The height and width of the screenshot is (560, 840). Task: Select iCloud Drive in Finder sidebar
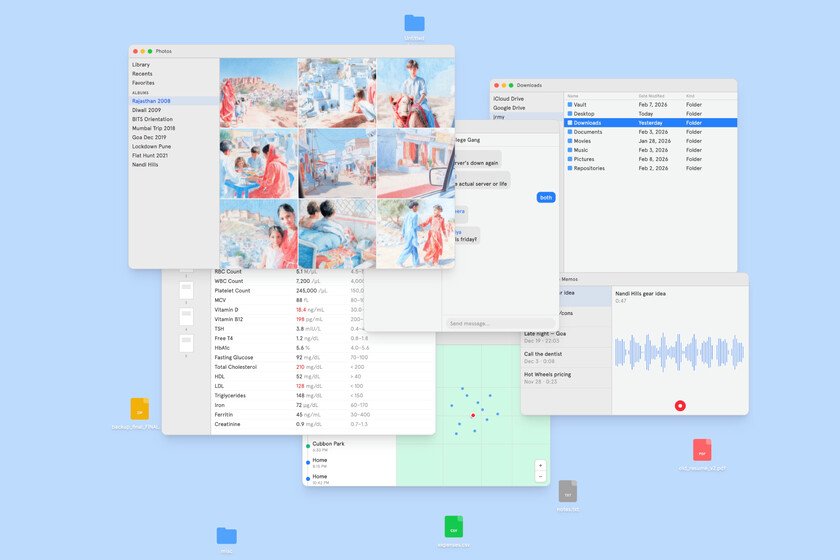pos(510,99)
